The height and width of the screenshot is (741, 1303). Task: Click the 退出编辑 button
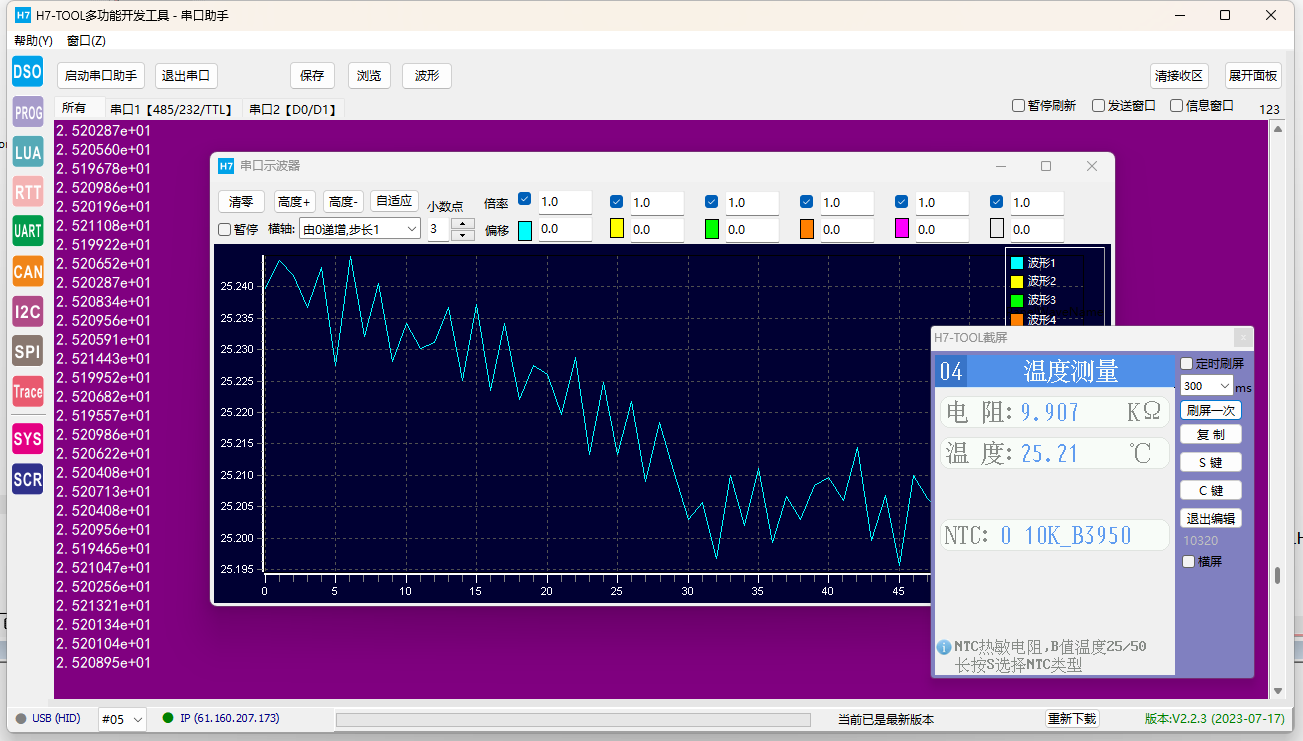[1211, 518]
